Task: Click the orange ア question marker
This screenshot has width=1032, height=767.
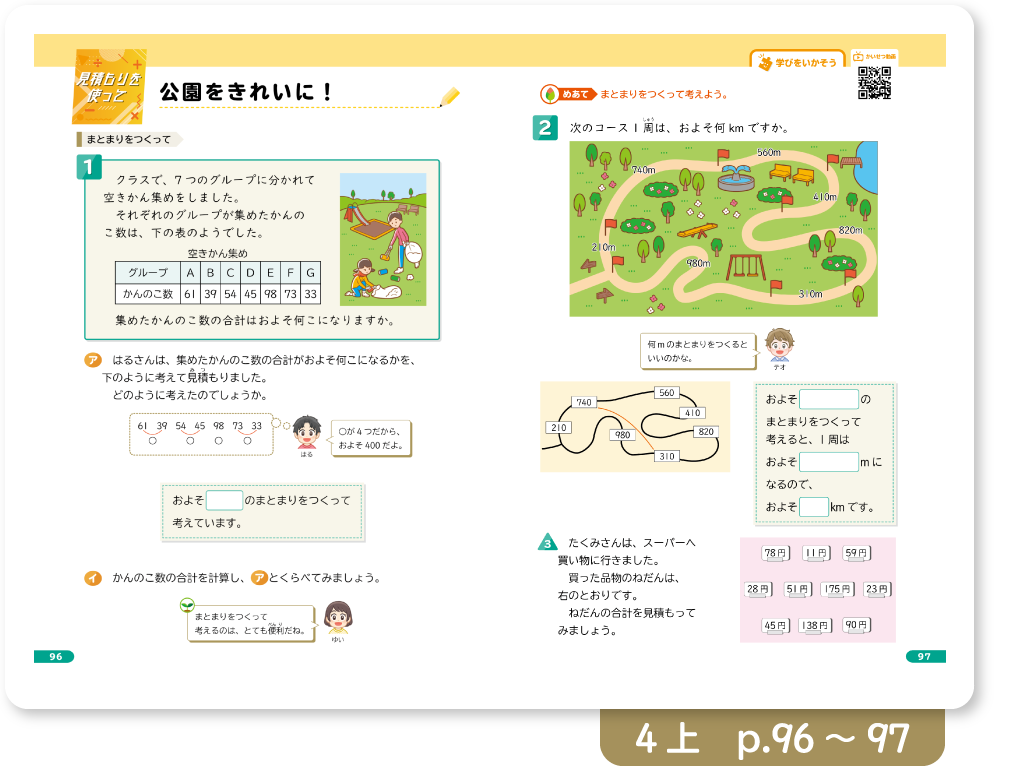Action: click(x=92, y=360)
